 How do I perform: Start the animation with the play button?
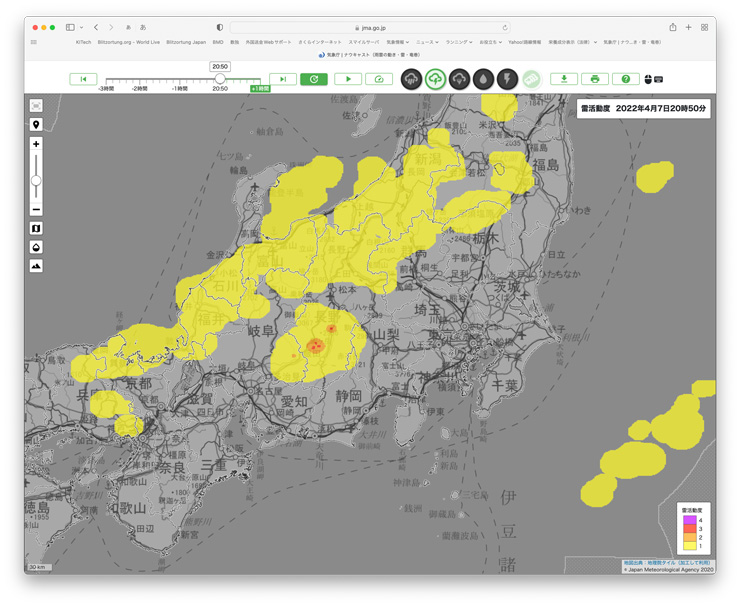tap(348, 79)
